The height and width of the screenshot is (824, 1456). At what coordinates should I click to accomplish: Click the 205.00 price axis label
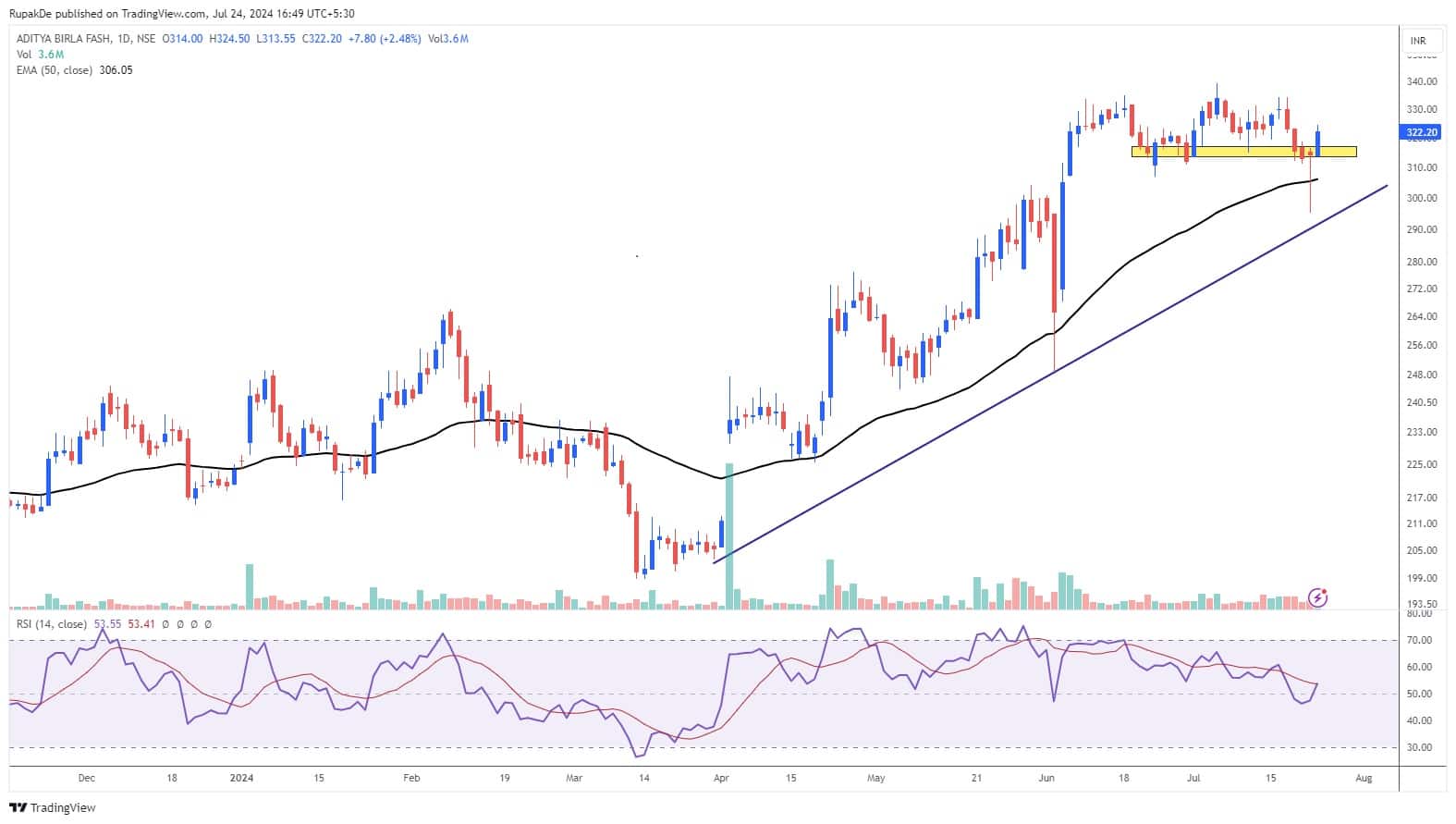click(x=1422, y=550)
